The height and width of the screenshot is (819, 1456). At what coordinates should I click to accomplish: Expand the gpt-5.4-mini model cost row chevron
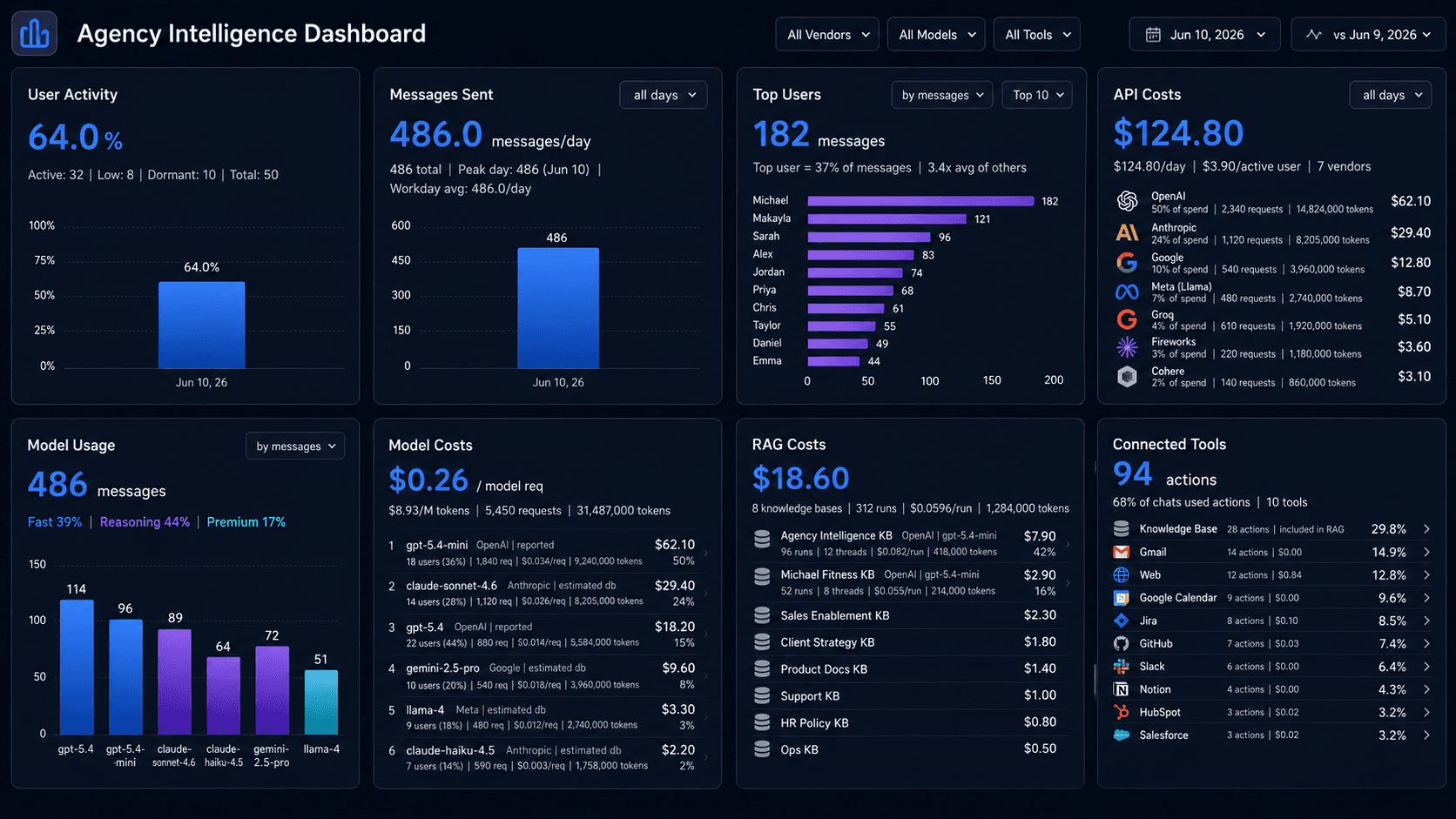(705, 553)
